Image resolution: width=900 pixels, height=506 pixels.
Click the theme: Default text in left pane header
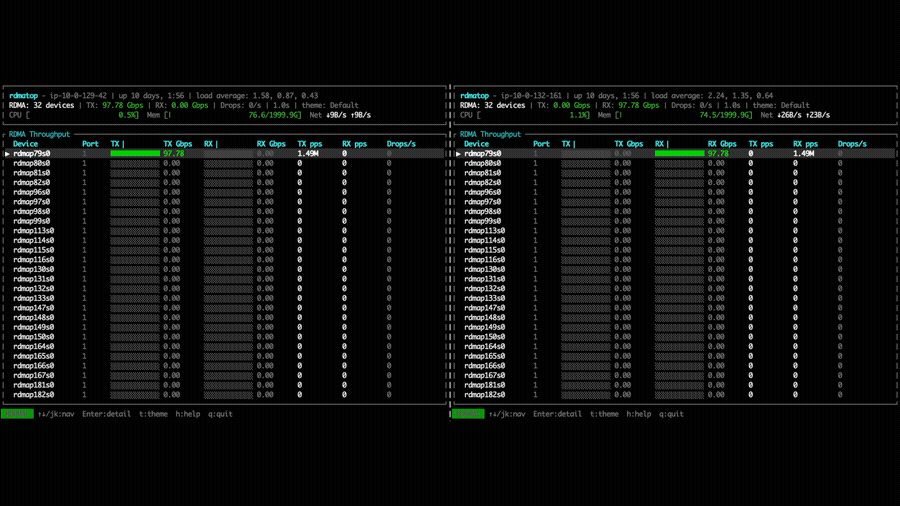click(x=330, y=106)
